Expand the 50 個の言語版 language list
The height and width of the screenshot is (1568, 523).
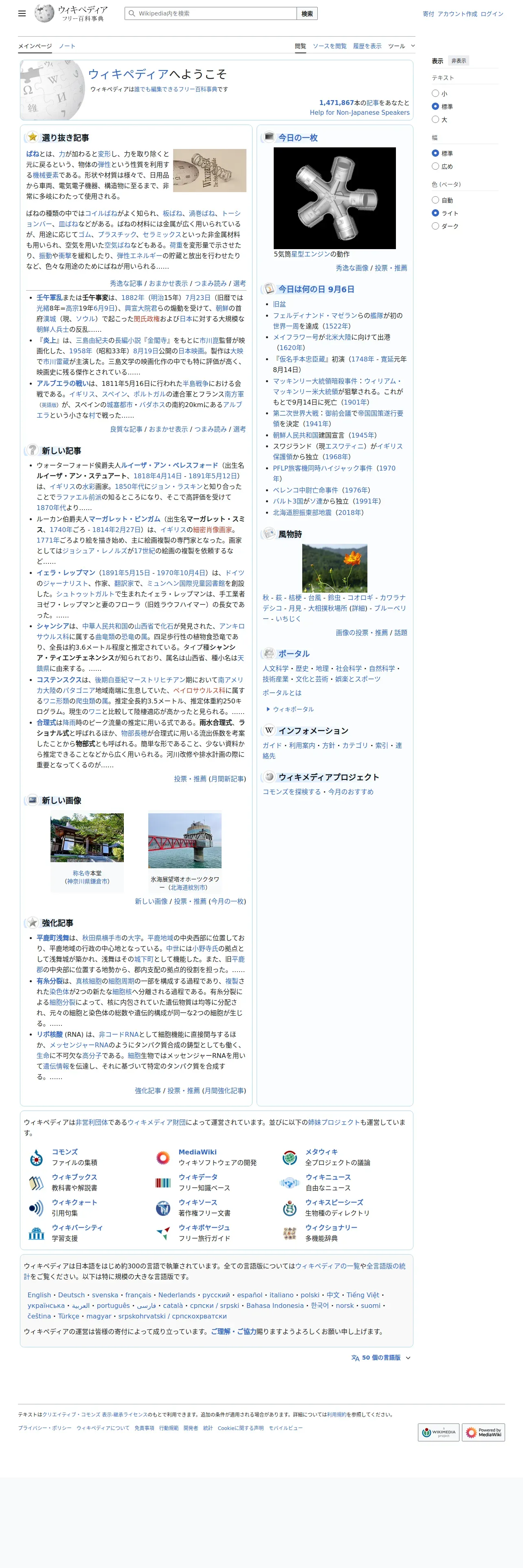click(381, 1358)
